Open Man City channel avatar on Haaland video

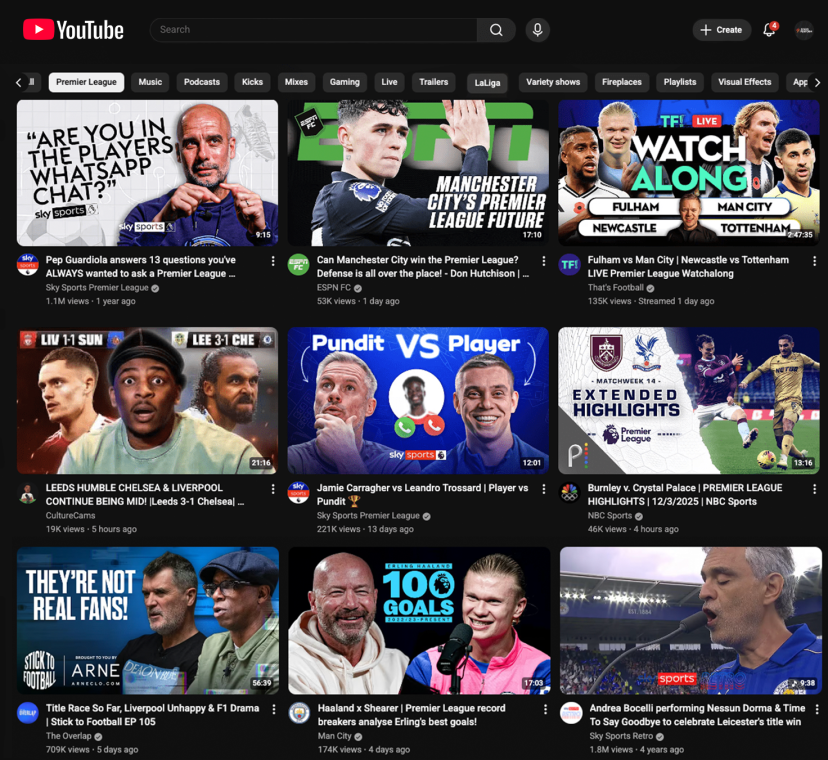pyautogui.click(x=299, y=712)
